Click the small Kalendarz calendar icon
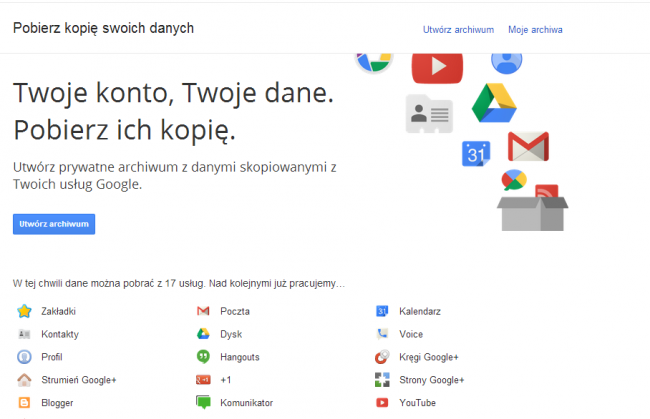This screenshot has height=419, width=650. pos(382,311)
